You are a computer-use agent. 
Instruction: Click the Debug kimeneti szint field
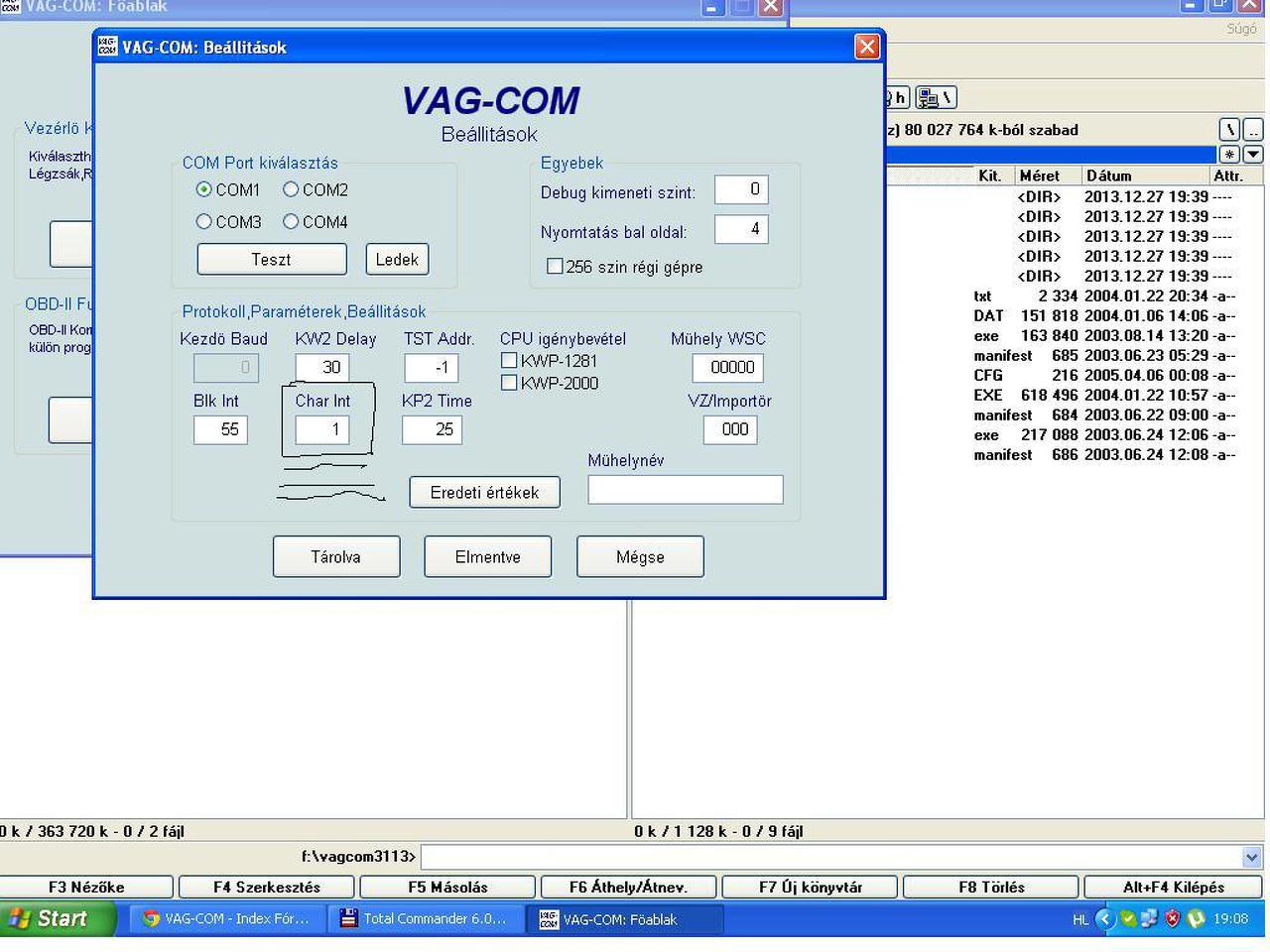click(741, 189)
